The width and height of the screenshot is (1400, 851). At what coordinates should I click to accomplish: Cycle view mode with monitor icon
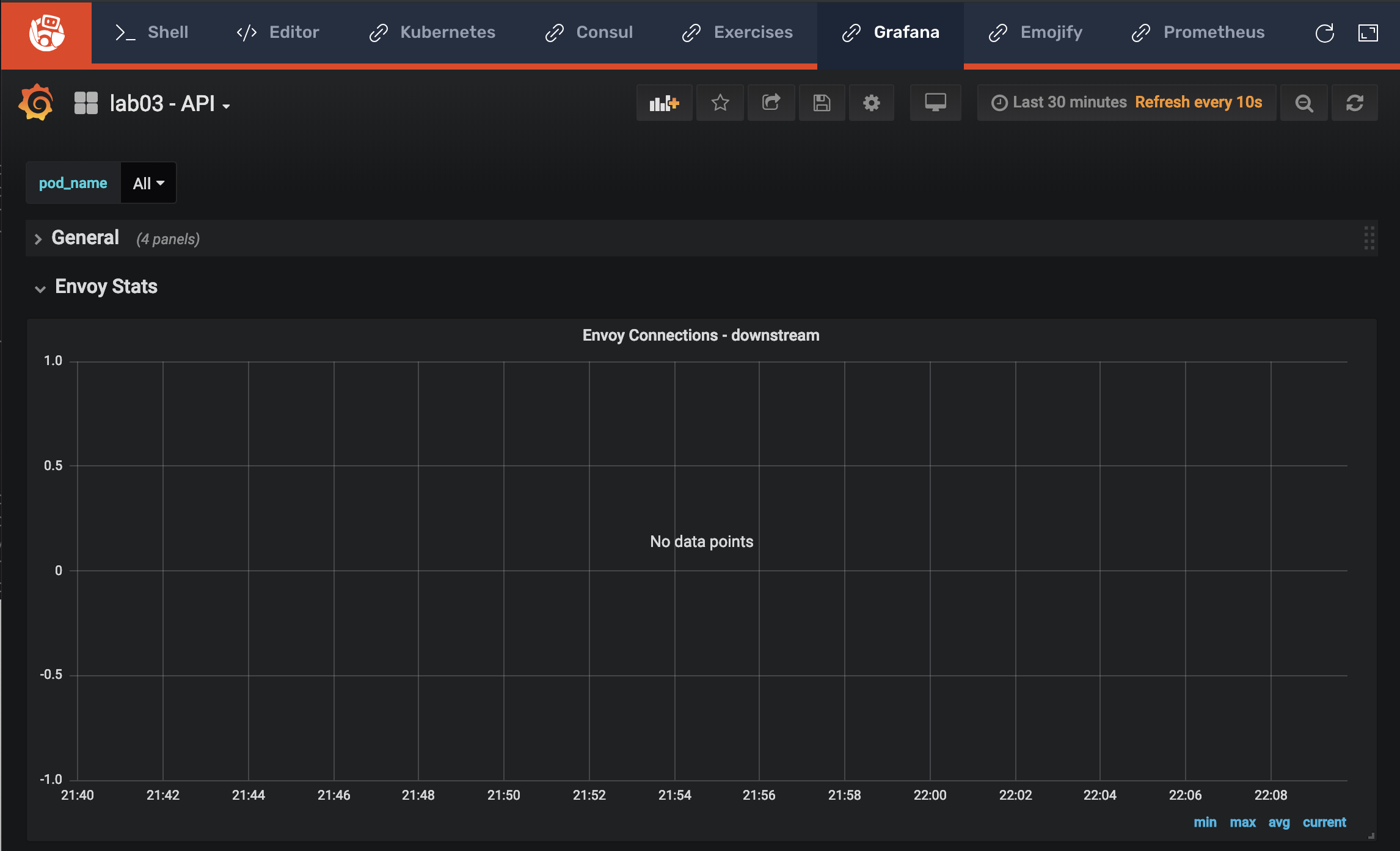935,103
